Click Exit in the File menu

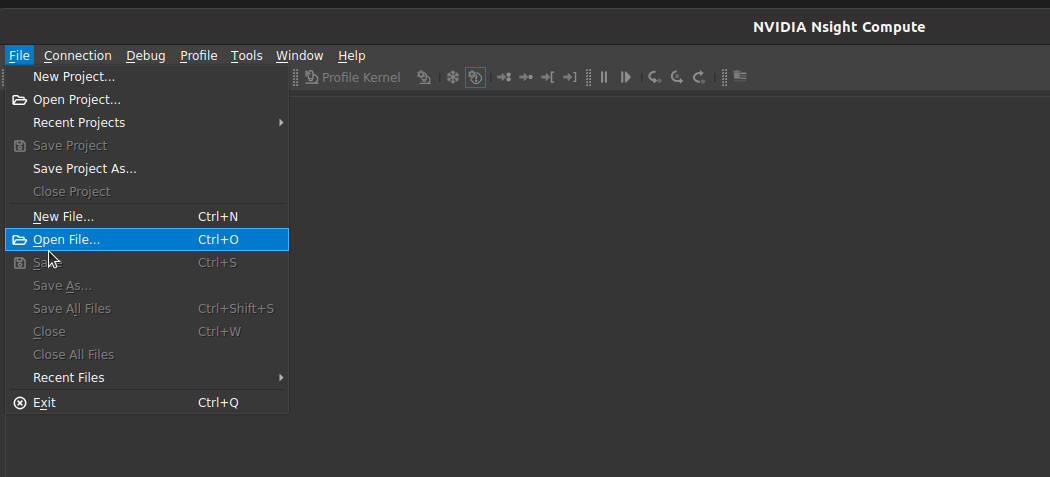coord(44,403)
